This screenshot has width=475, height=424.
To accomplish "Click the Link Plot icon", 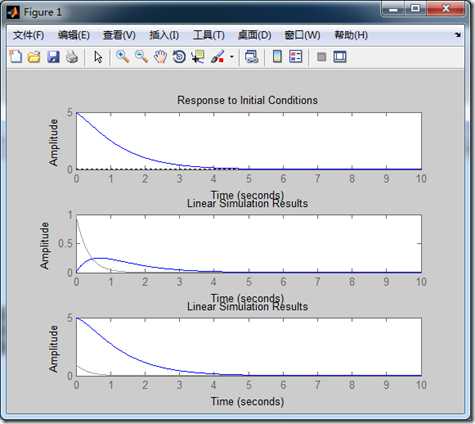I will pyautogui.click(x=251, y=57).
